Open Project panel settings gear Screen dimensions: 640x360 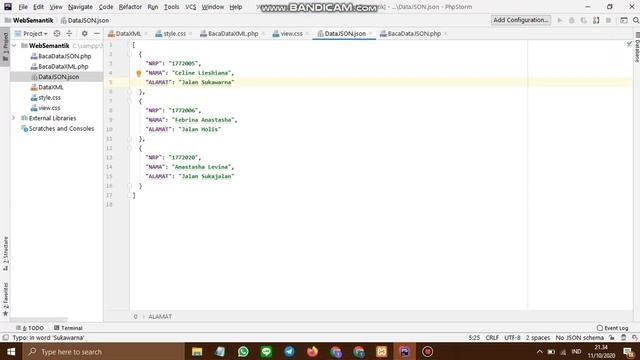coord(84,33)
